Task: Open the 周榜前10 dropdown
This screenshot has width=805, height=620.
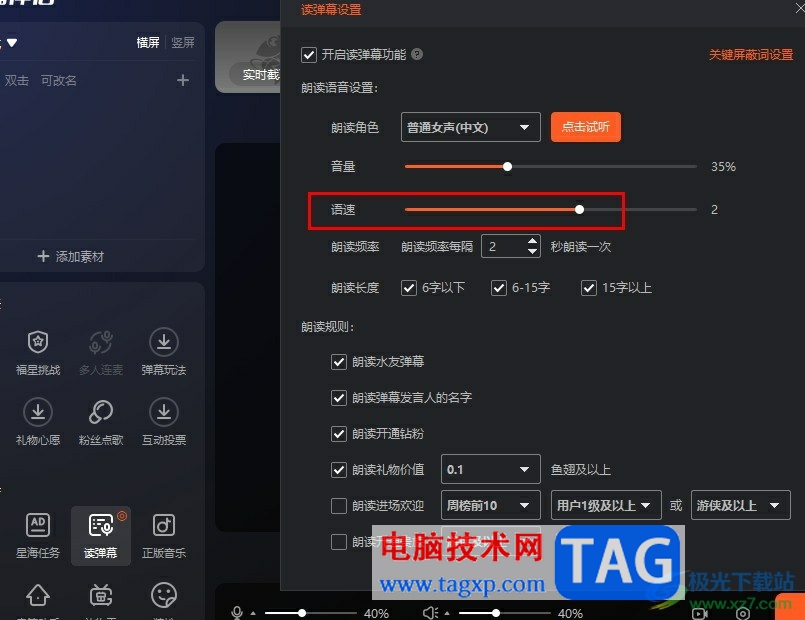Action: pyautogui.click(x=490, y=505)
